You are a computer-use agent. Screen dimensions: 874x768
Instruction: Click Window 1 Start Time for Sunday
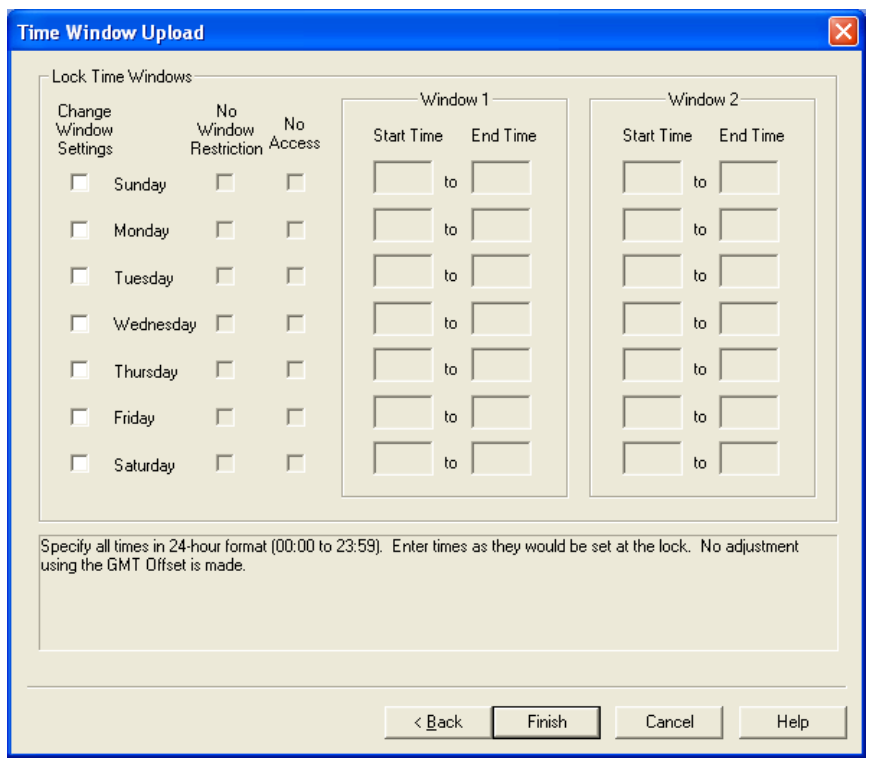[x=403, y=180]
